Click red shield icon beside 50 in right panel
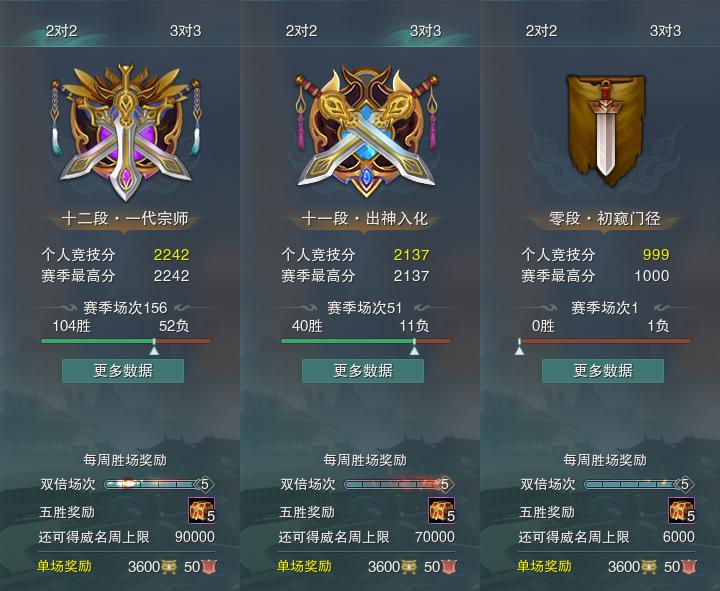720x591 pixels. pyautogui.click(x=689, y=567)
